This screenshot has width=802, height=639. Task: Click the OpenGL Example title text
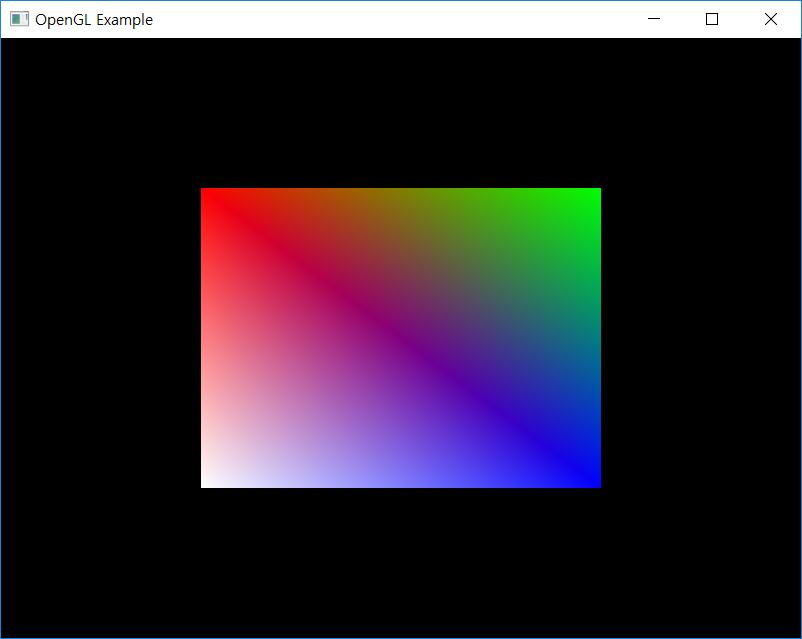94,20
